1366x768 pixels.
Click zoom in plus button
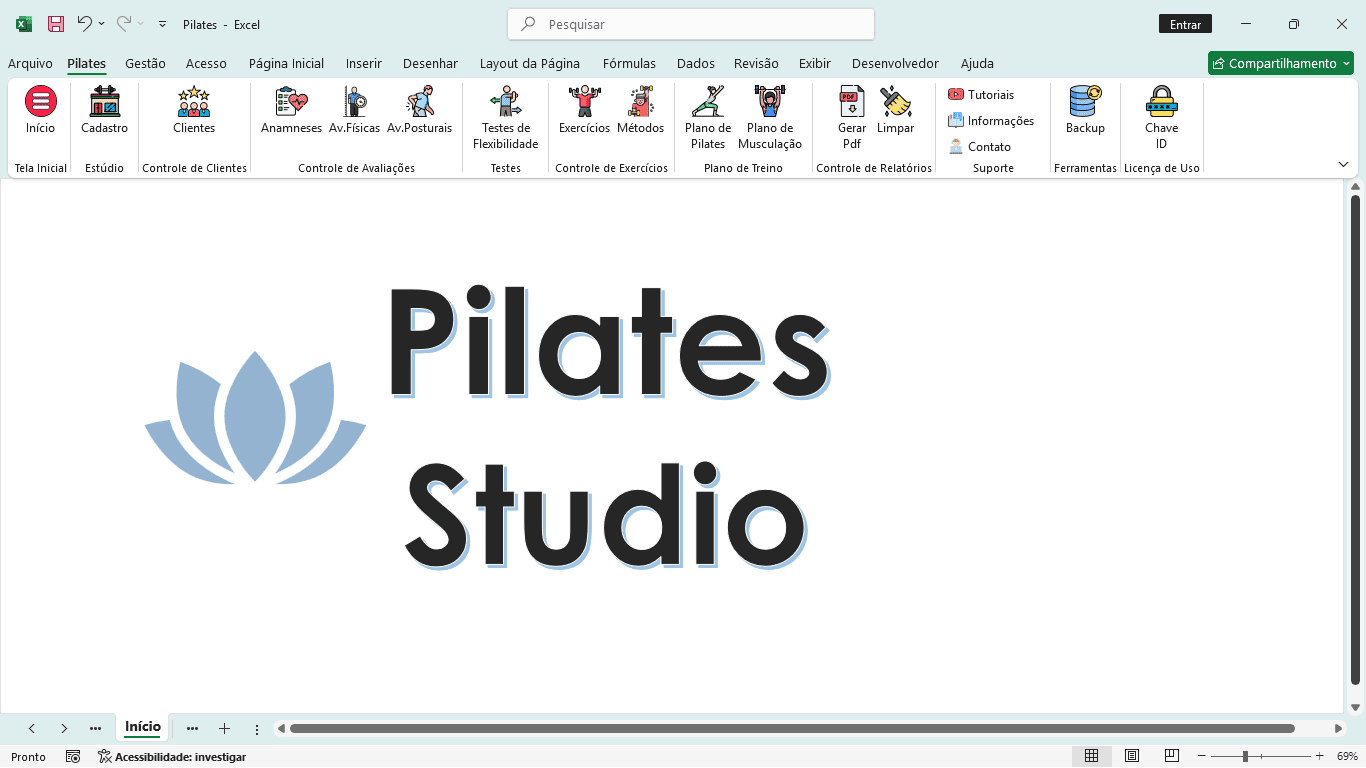tap(1319, 756)
